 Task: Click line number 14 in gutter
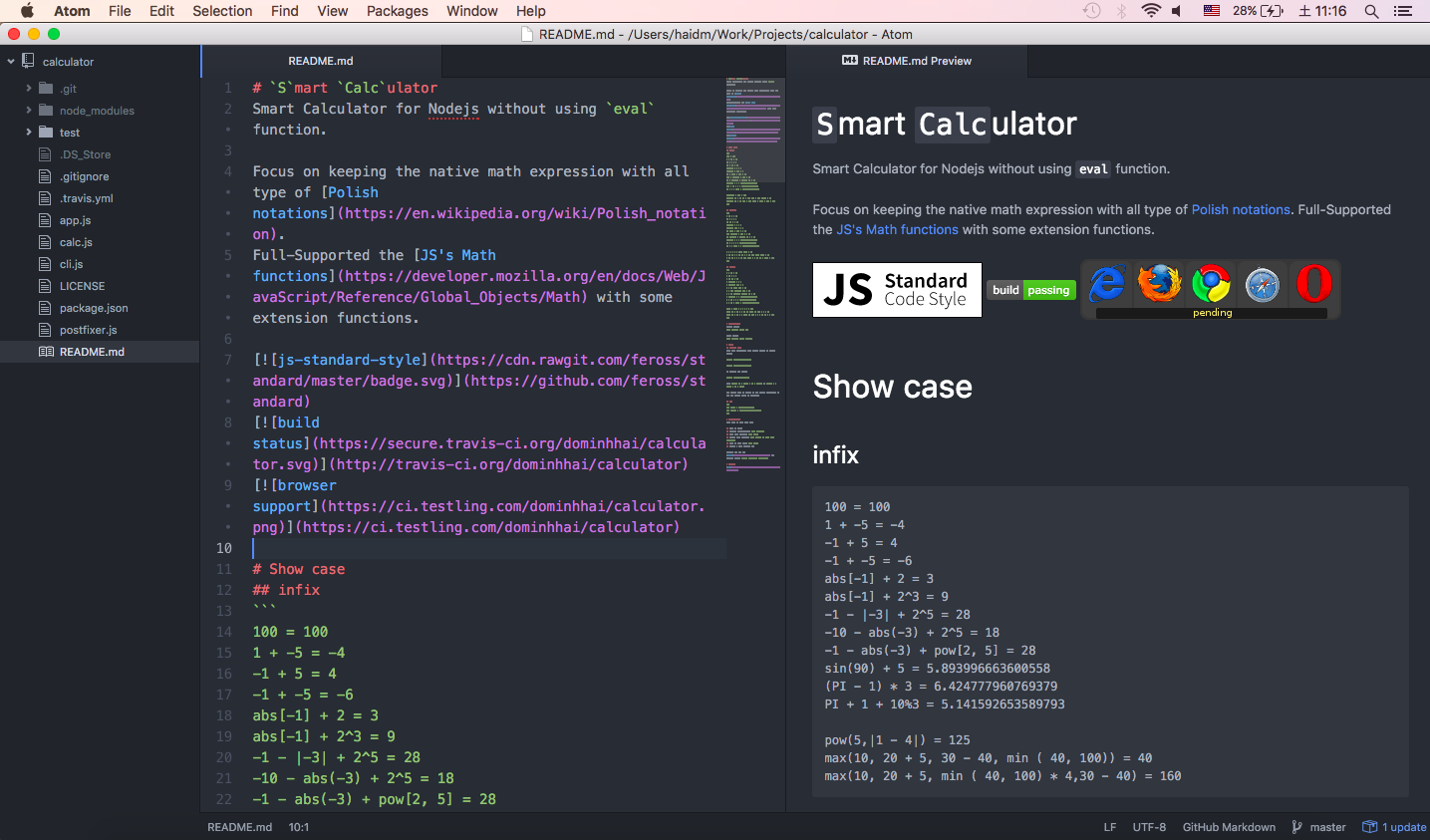[224, 632]
